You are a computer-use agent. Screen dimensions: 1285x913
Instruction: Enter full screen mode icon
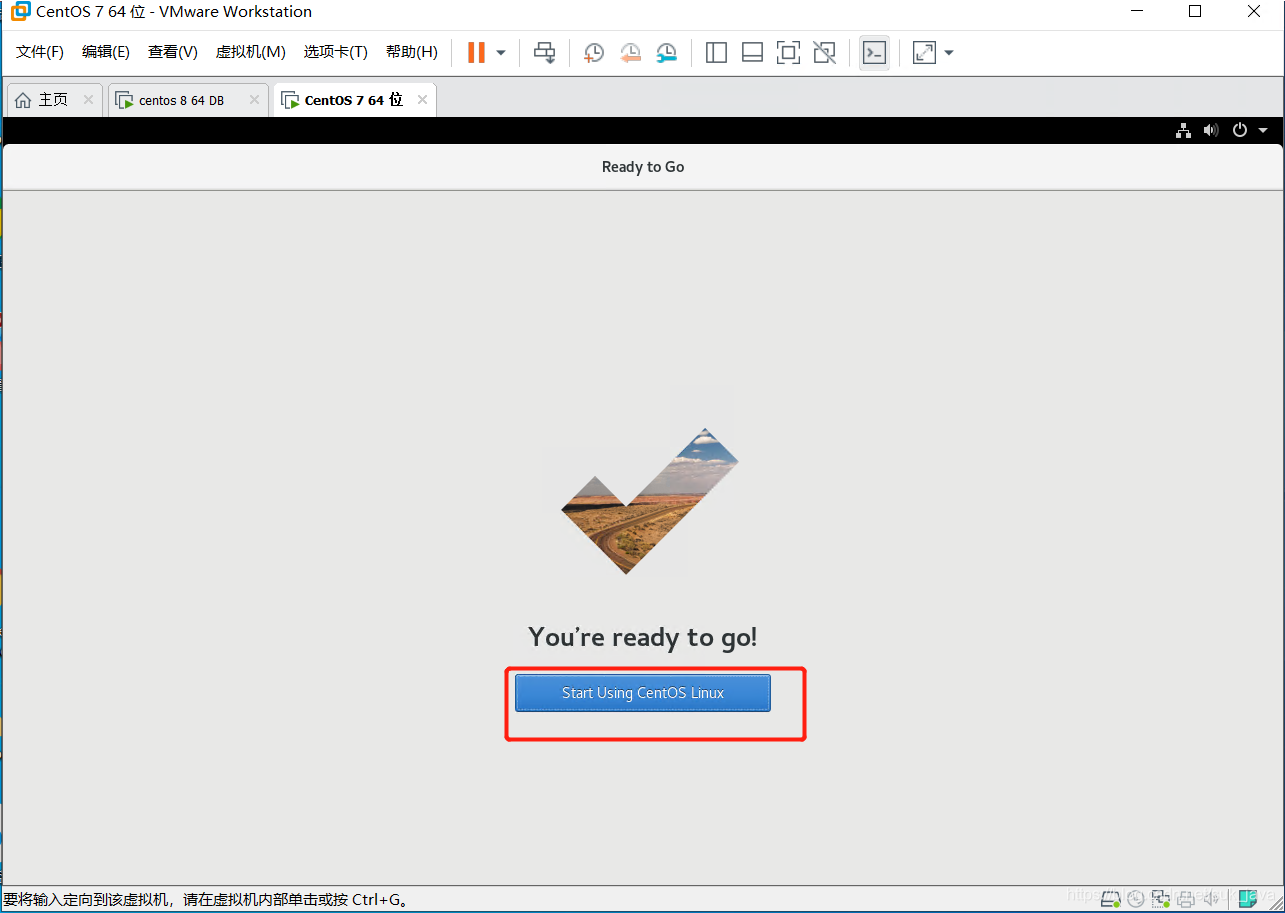coord(788,53)
